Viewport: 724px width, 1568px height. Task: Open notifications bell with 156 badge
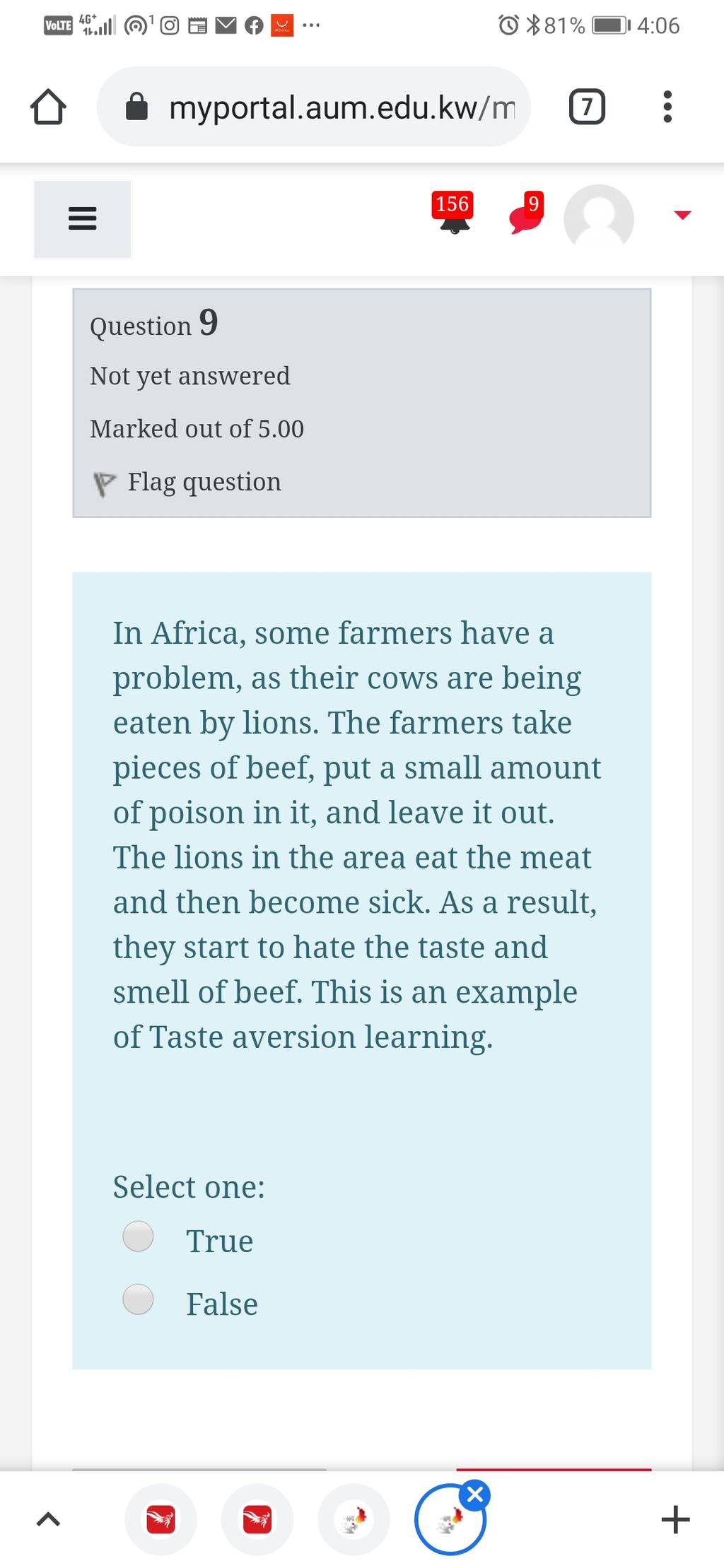tap(453, 213)
